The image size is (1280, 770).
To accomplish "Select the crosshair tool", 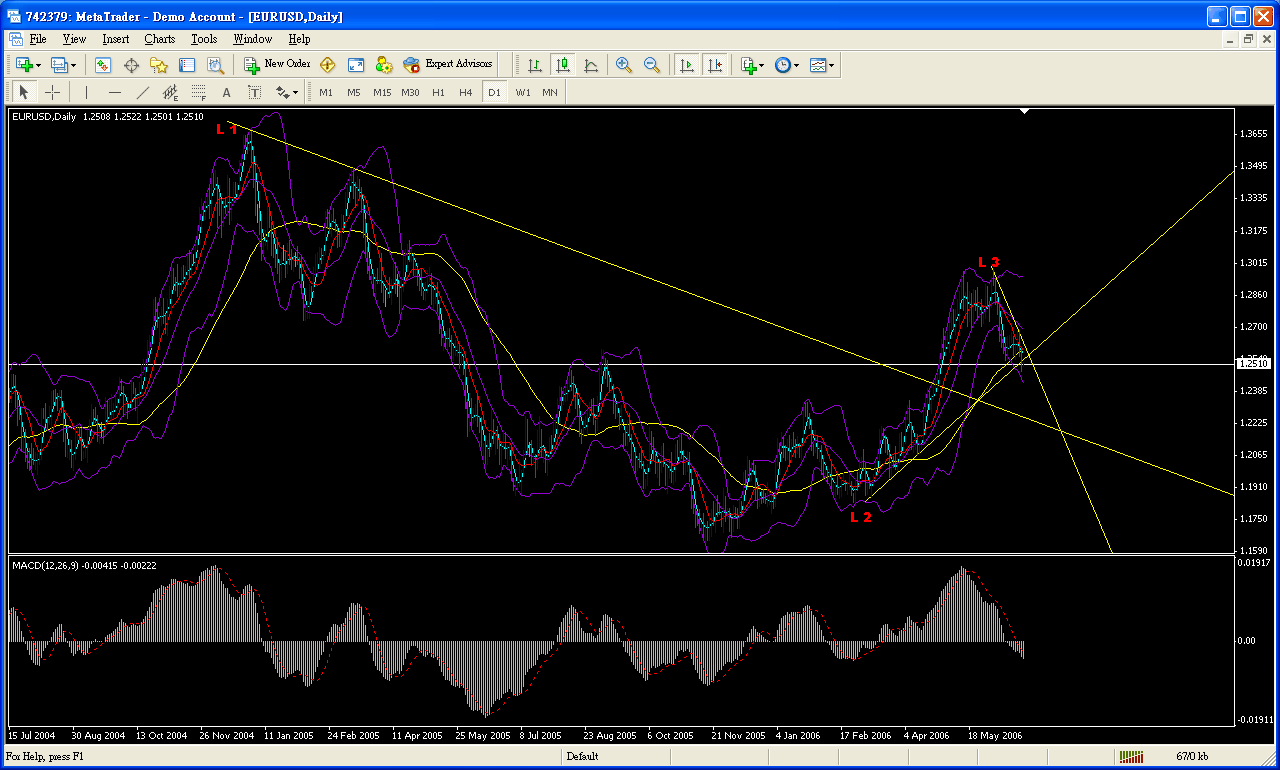I will [52, 92].
